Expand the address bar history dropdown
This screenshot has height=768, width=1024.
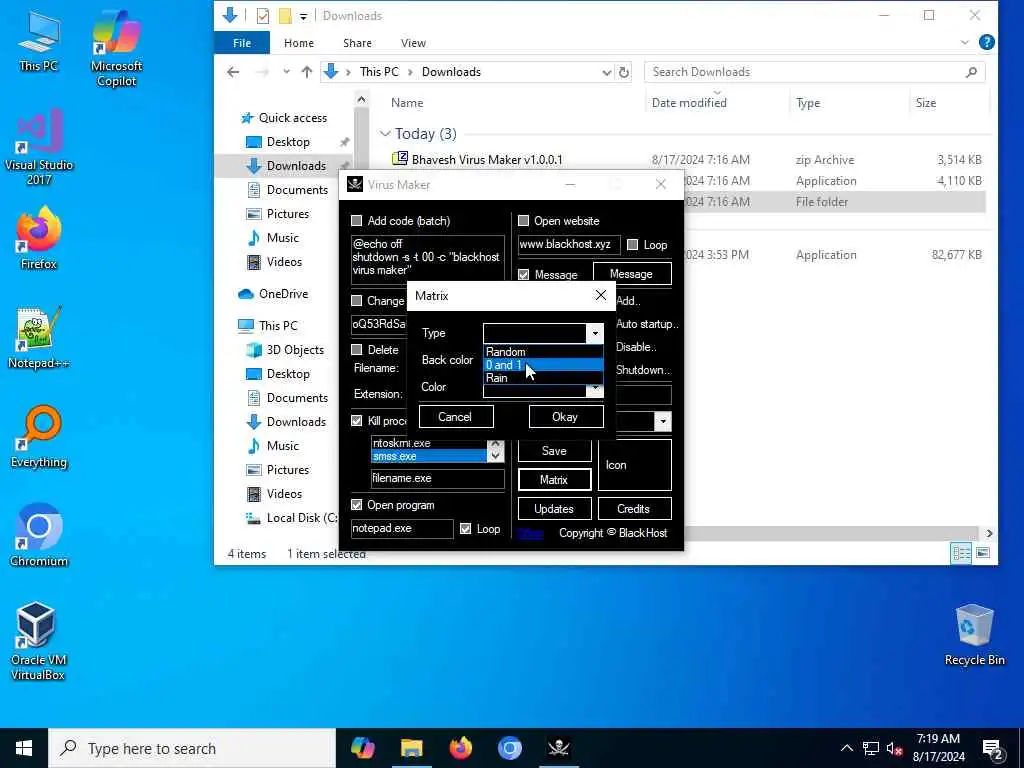(606, 72)
